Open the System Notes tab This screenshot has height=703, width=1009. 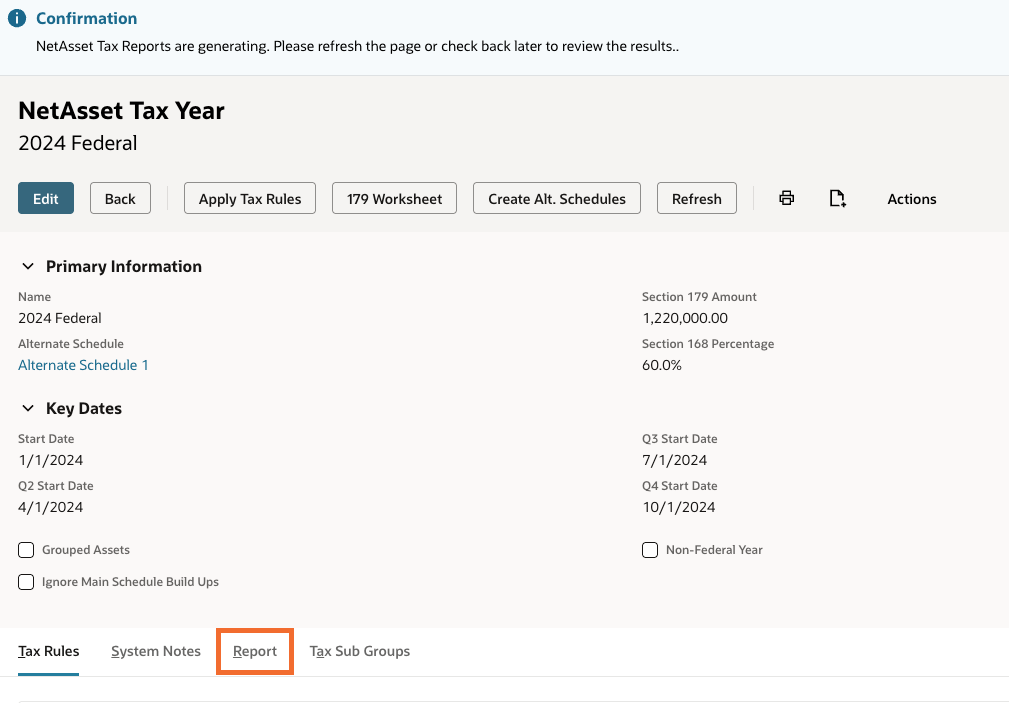[156, 651]
